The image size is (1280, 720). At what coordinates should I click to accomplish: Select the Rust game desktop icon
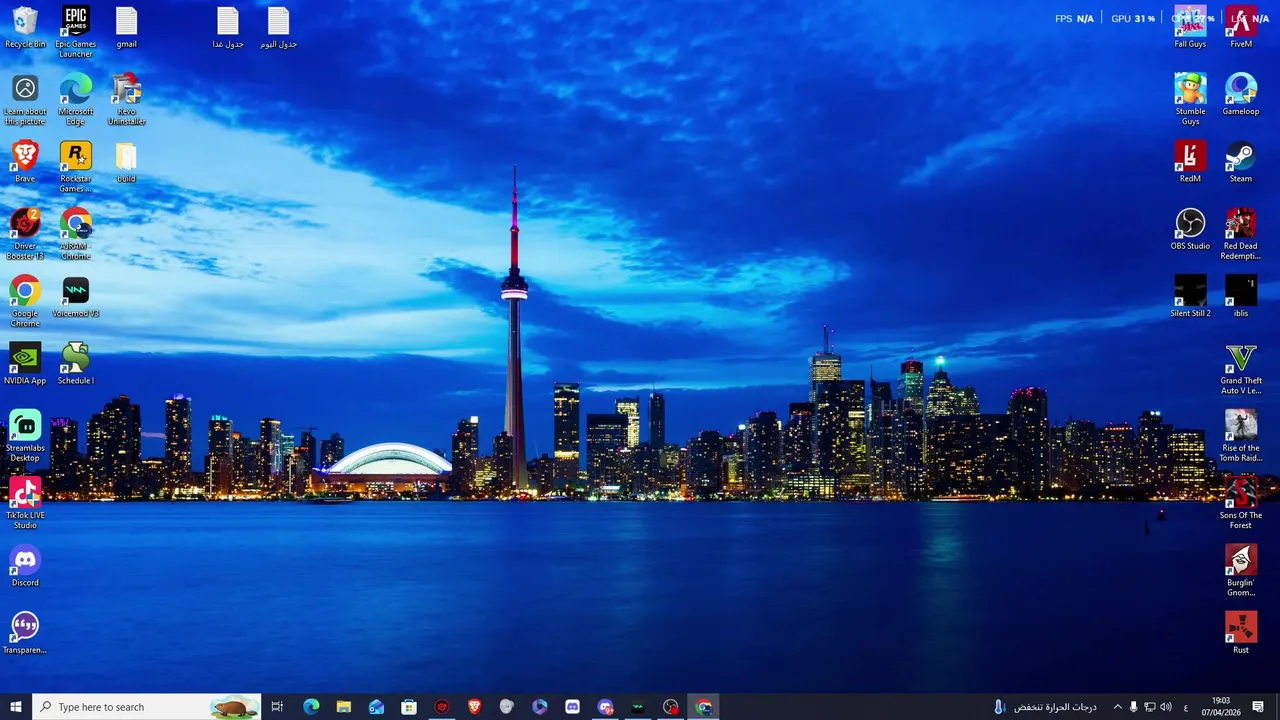point(1241,633)
